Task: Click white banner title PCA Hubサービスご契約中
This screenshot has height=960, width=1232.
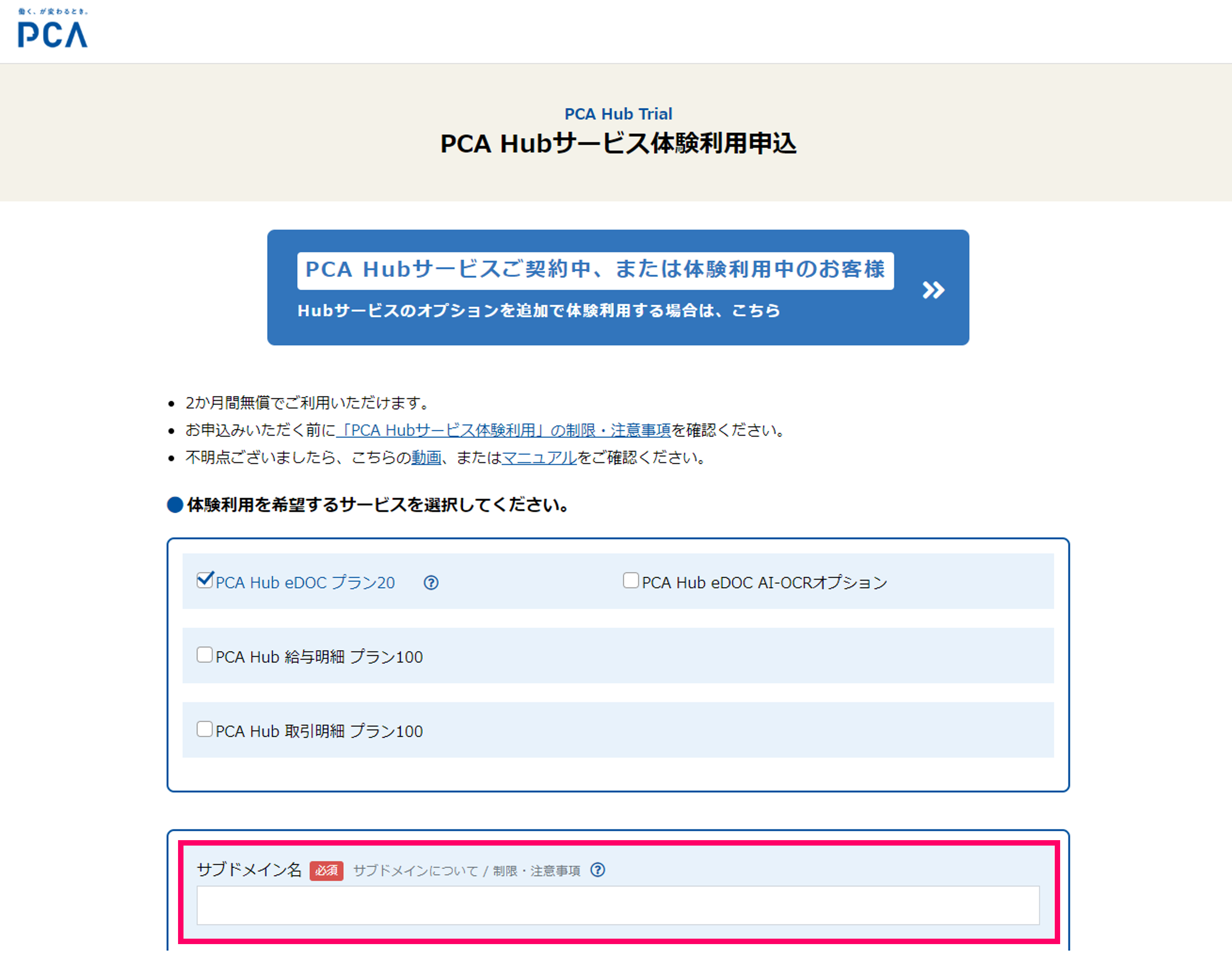Action: (x=595, y=270)
